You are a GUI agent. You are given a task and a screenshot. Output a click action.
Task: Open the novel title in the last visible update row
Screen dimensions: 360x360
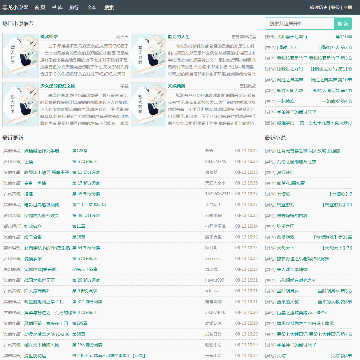[x=35, y=356]
